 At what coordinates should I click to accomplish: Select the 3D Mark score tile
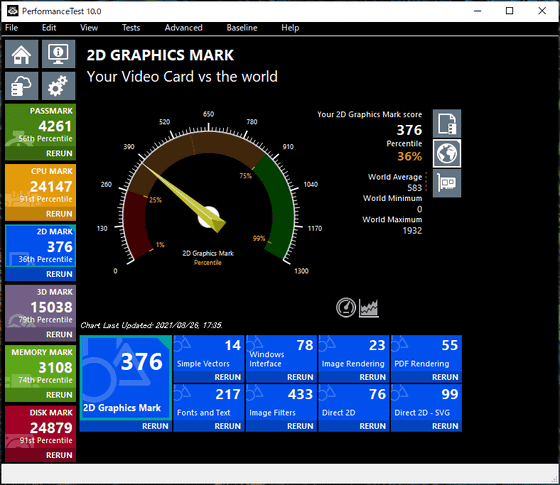40,307
